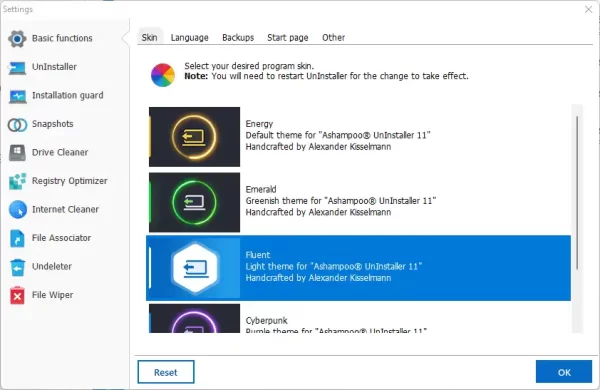Go to the Other tab

(333, 38)
